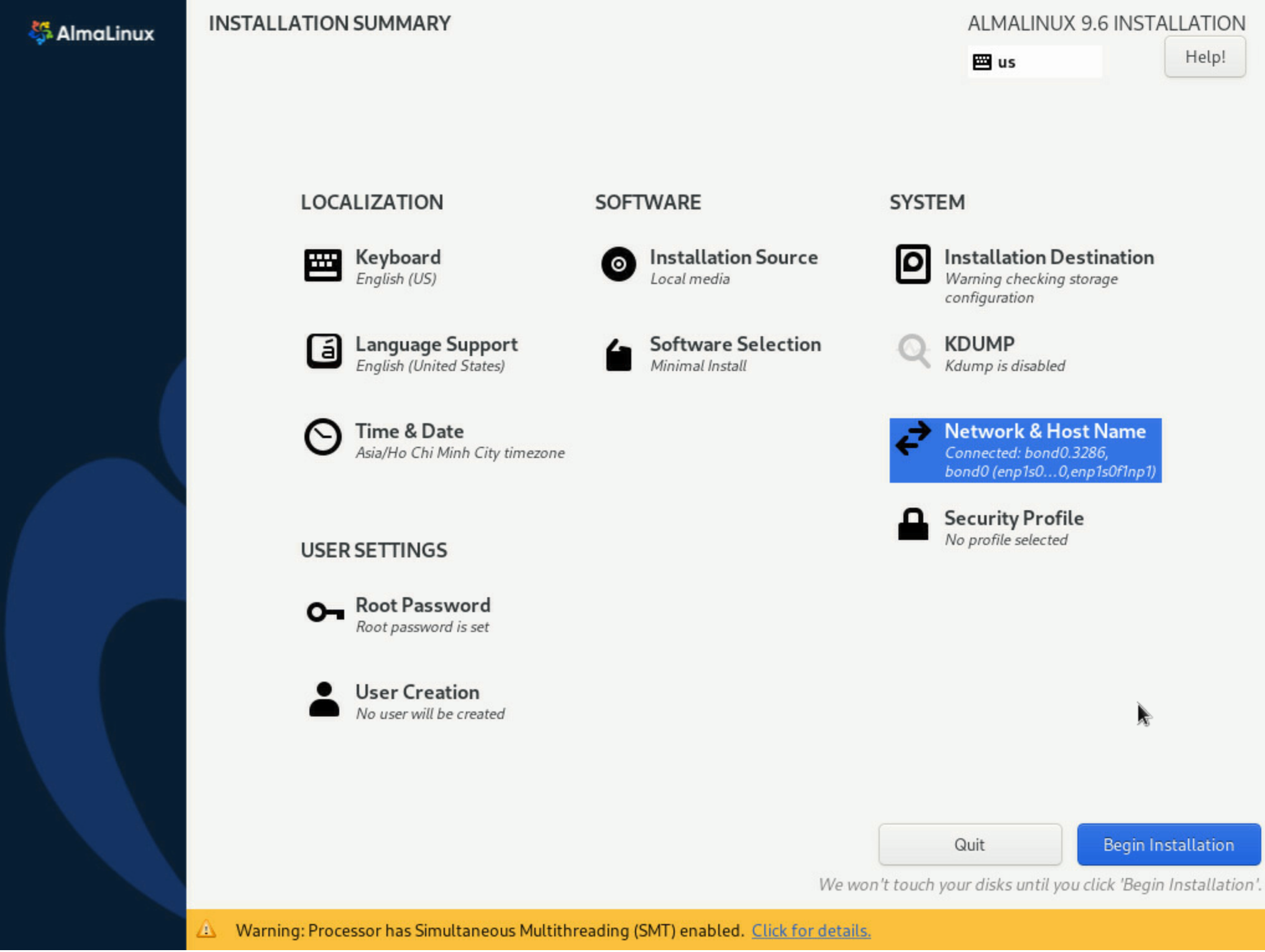Click 'Warning checking storage configuration' text

(1031, 288)
